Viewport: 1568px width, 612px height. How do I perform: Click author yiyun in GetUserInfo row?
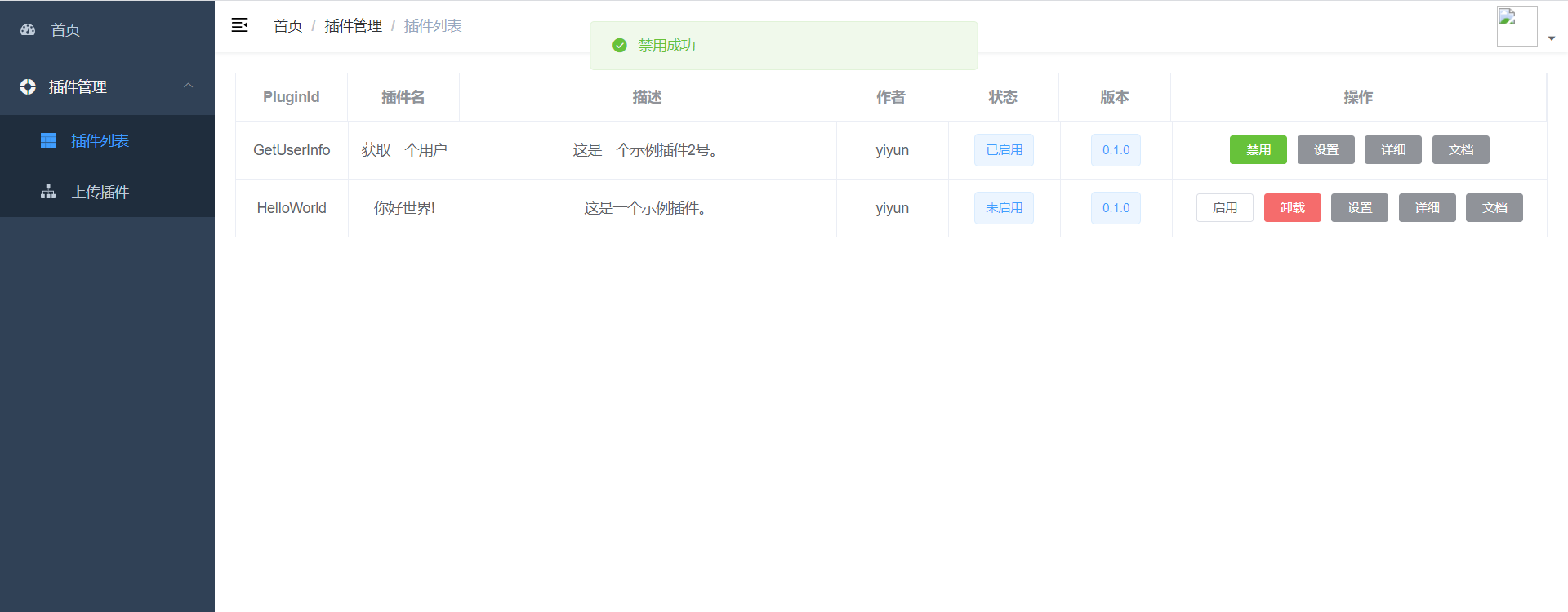coord(892,150)
